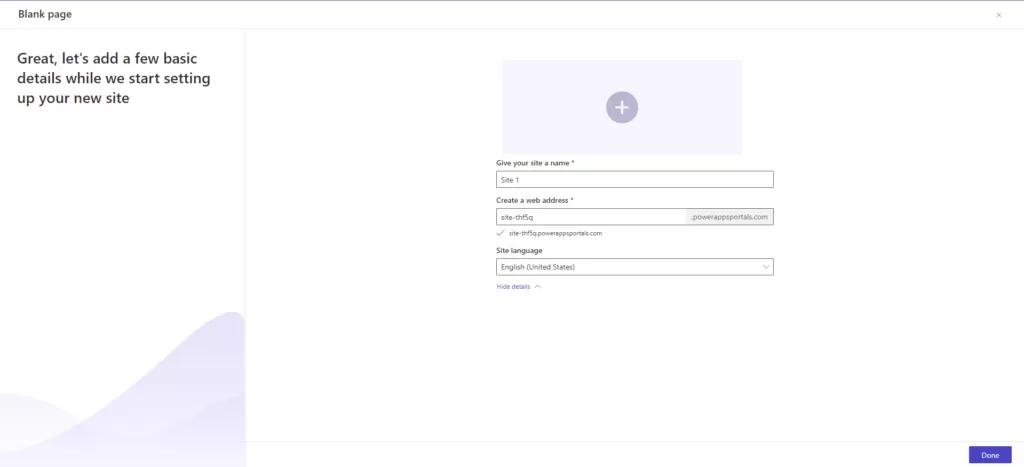Focus the site-thf5q web address field
The width and height of the screenshot is (1024, 467).
590,217
